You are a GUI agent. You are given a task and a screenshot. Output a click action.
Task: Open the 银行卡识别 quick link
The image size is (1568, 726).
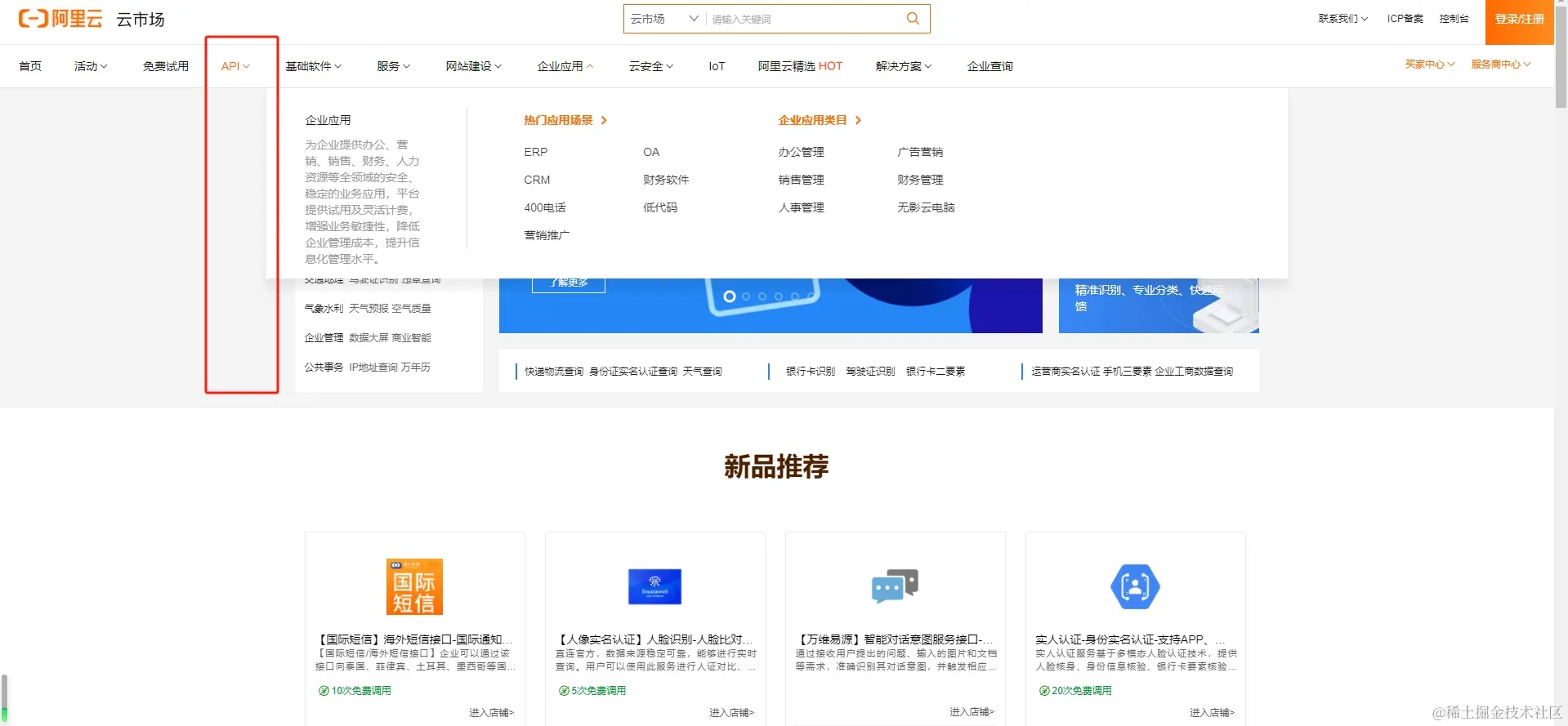point(811,372)
